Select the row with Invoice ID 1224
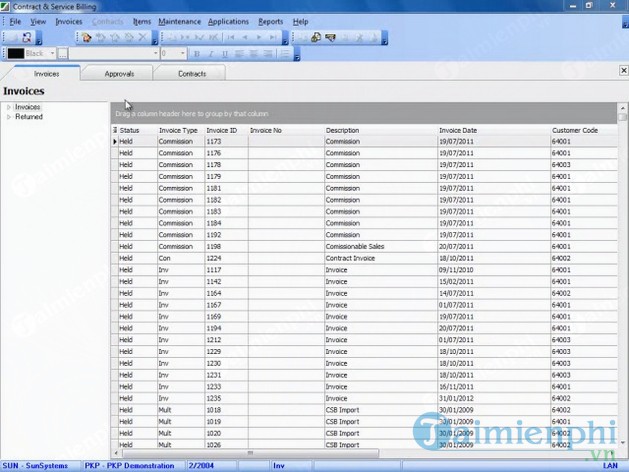629x472 pixels. click(364, 258)
